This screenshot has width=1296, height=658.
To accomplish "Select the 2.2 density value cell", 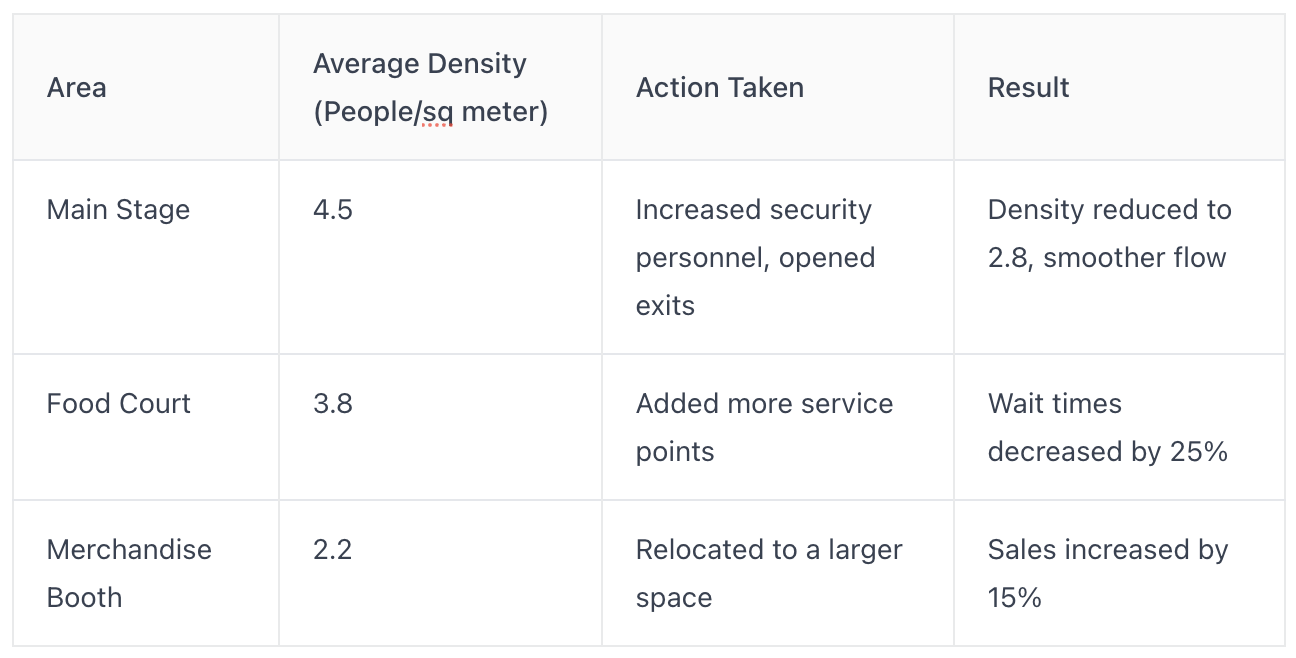I will (x=440, y=573).
